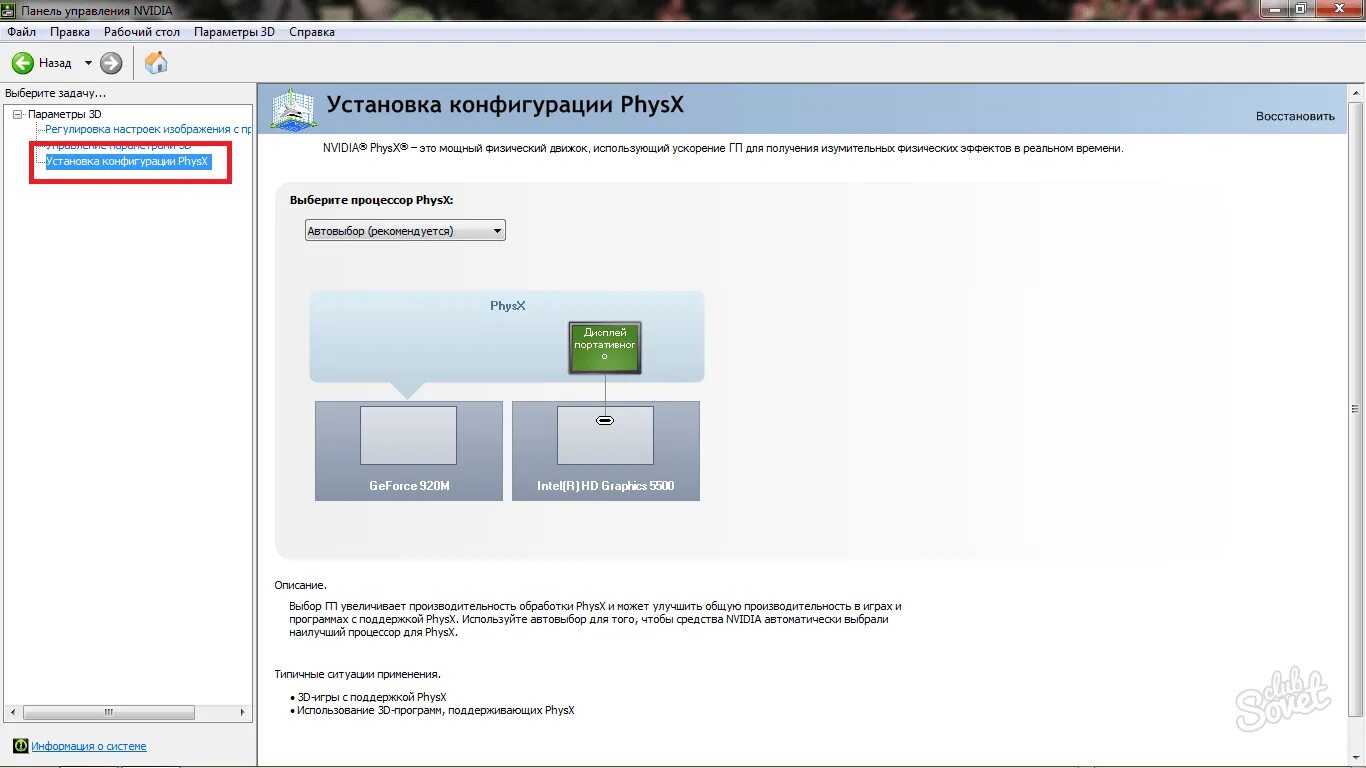
Task: Open the Справка menu
Action: (x=312, y=32)
